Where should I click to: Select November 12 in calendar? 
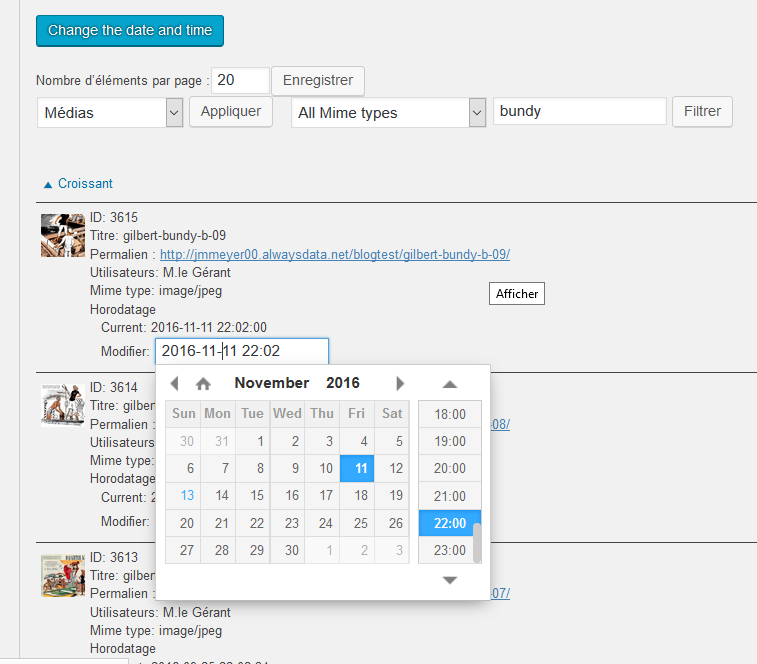pos(392,468)
